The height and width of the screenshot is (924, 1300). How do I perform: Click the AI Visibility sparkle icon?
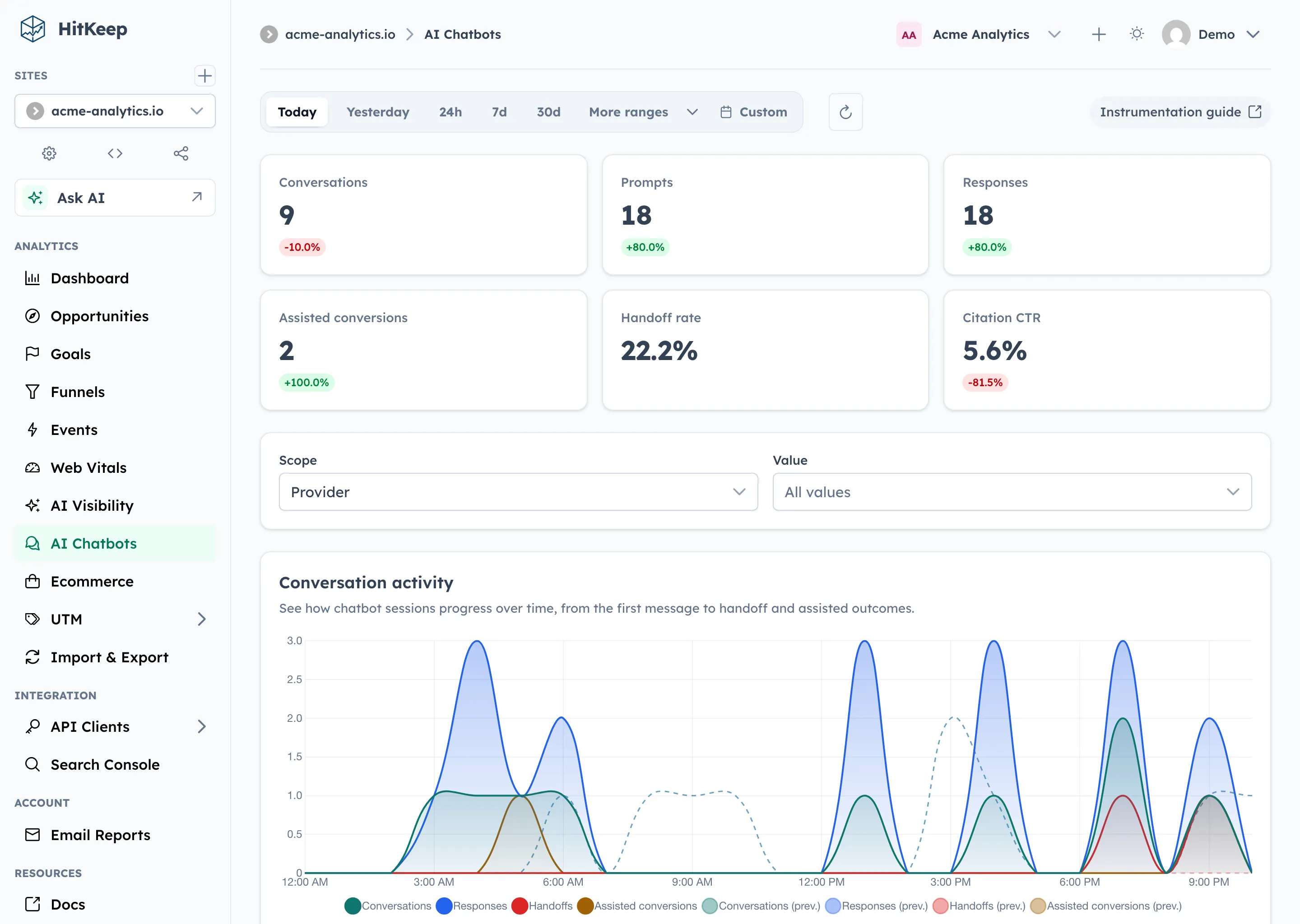coord(32,505)
